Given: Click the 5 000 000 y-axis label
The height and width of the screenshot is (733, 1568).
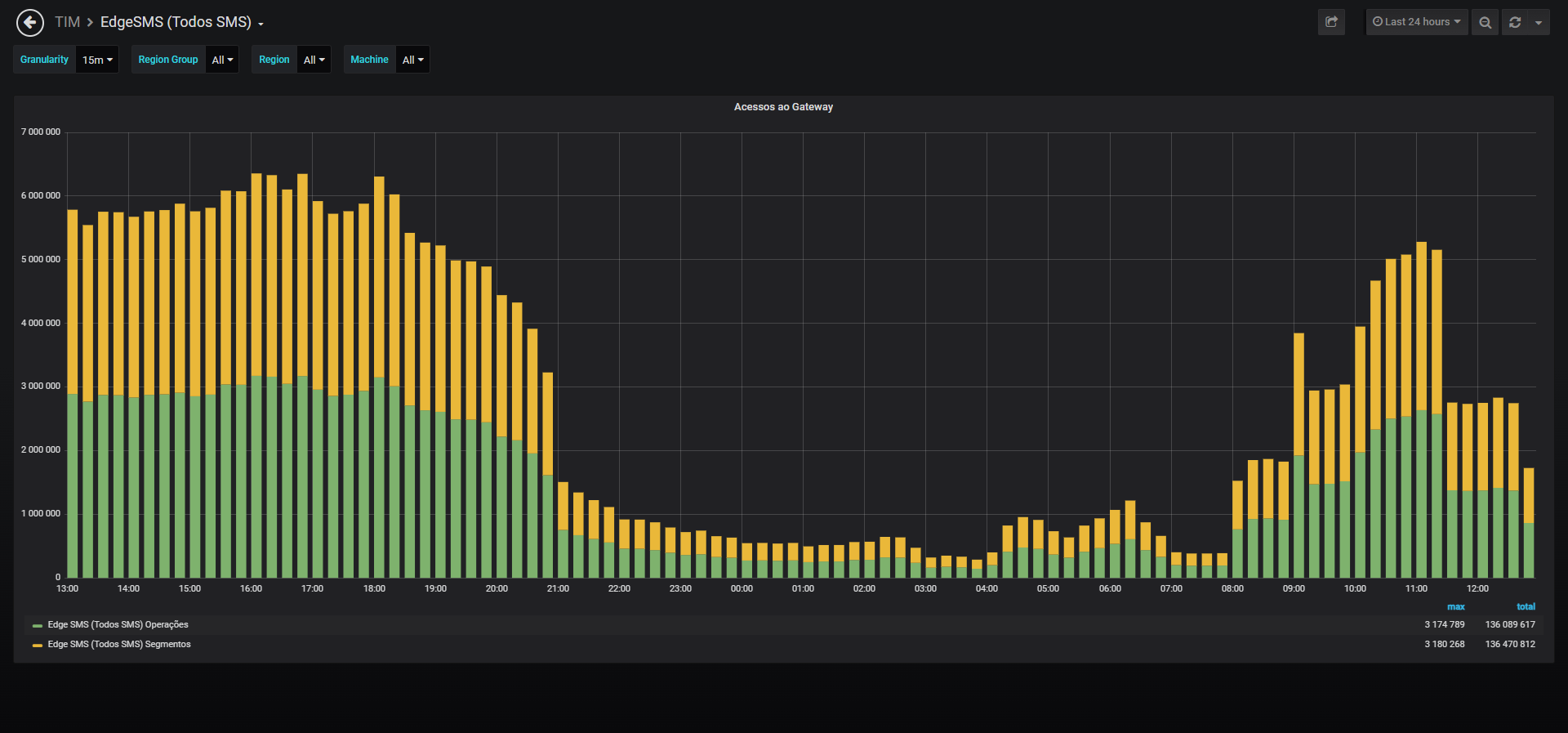Looking at the screenshot, I should (41, 259).
